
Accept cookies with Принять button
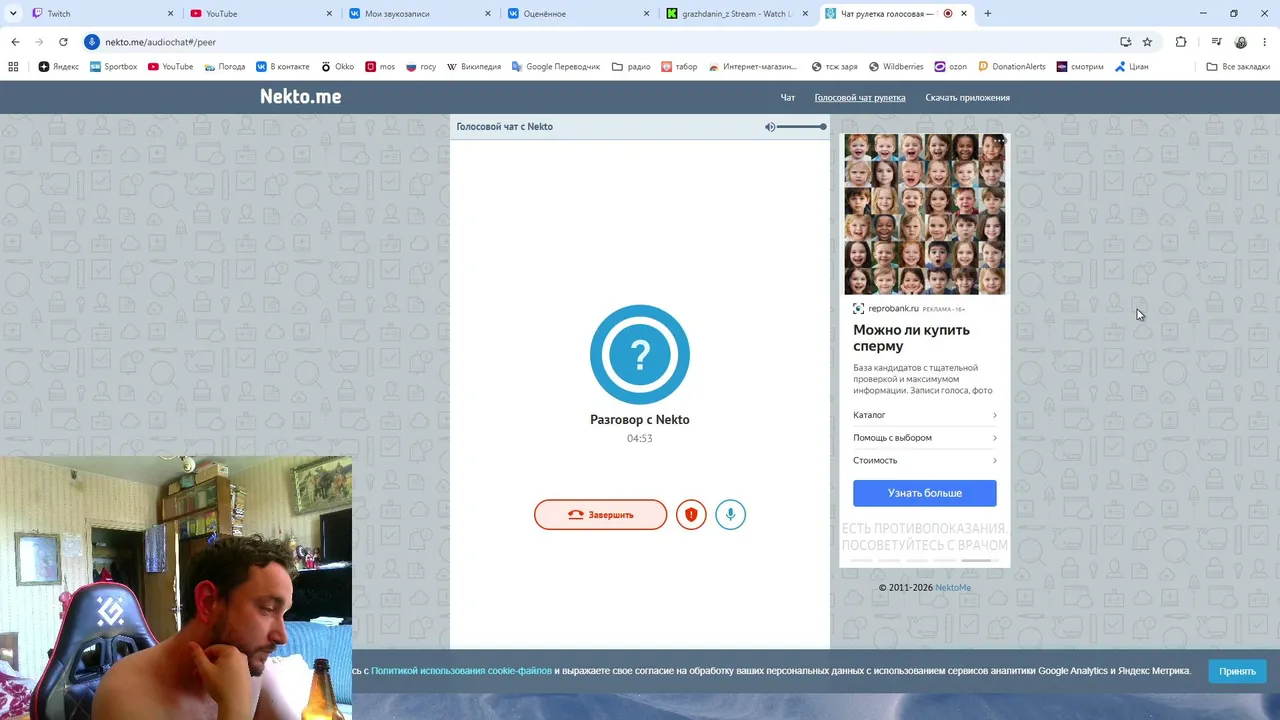tap(1237, 671)
